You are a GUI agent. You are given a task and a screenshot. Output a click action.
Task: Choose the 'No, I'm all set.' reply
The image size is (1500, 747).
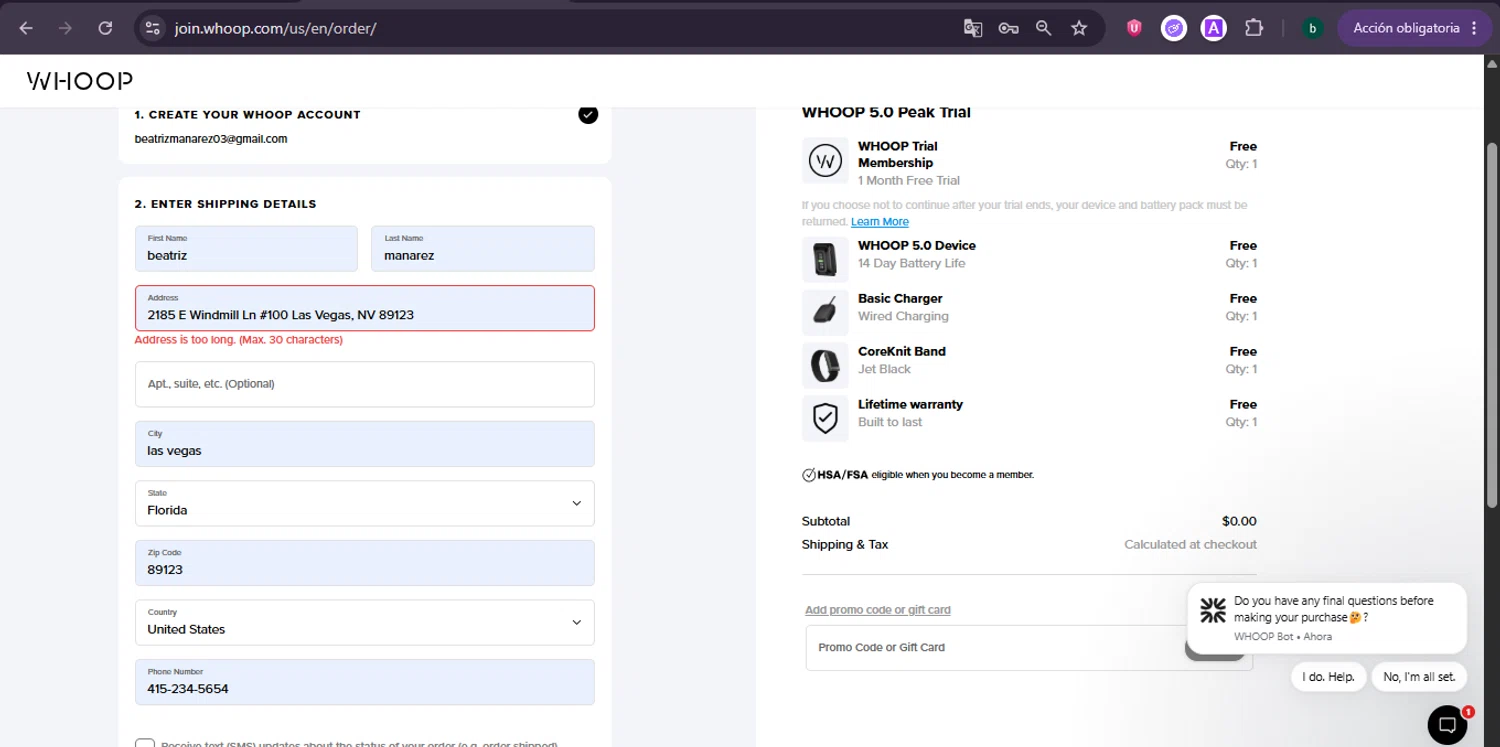1419,677
